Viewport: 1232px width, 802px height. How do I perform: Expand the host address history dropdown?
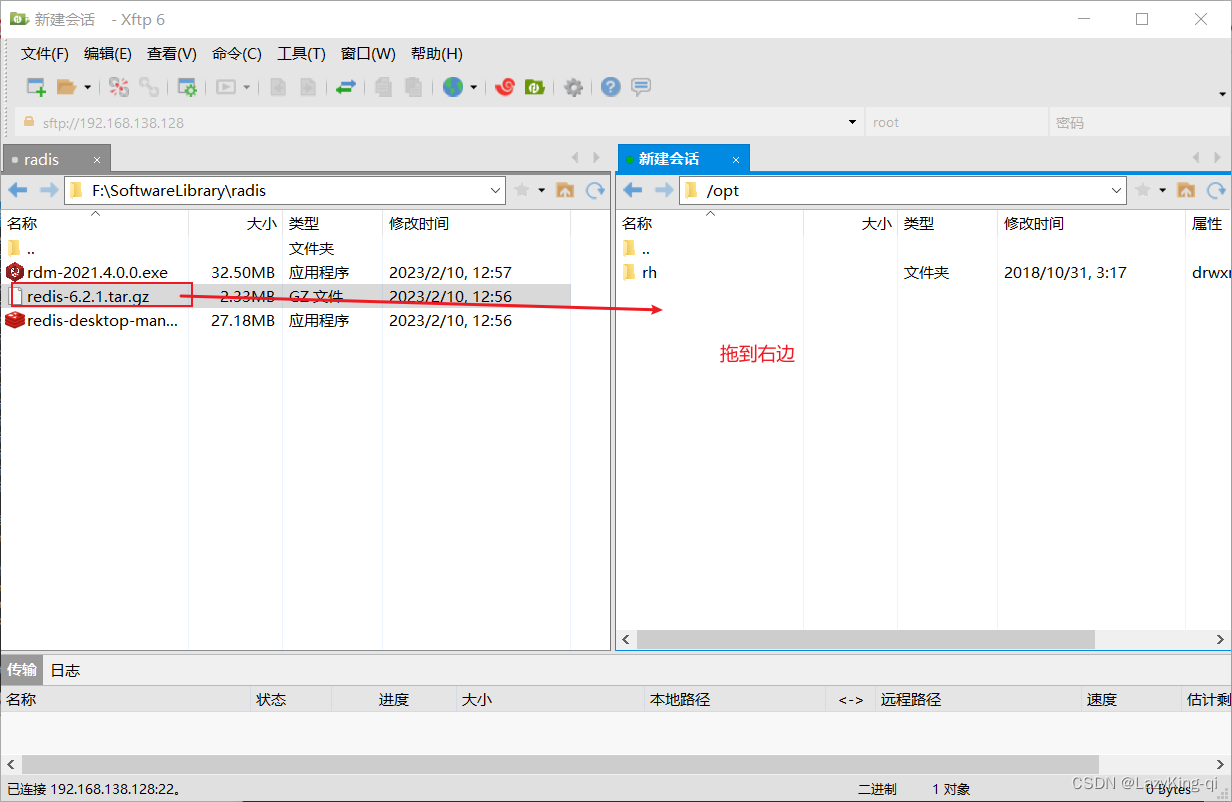click(852, 122)
